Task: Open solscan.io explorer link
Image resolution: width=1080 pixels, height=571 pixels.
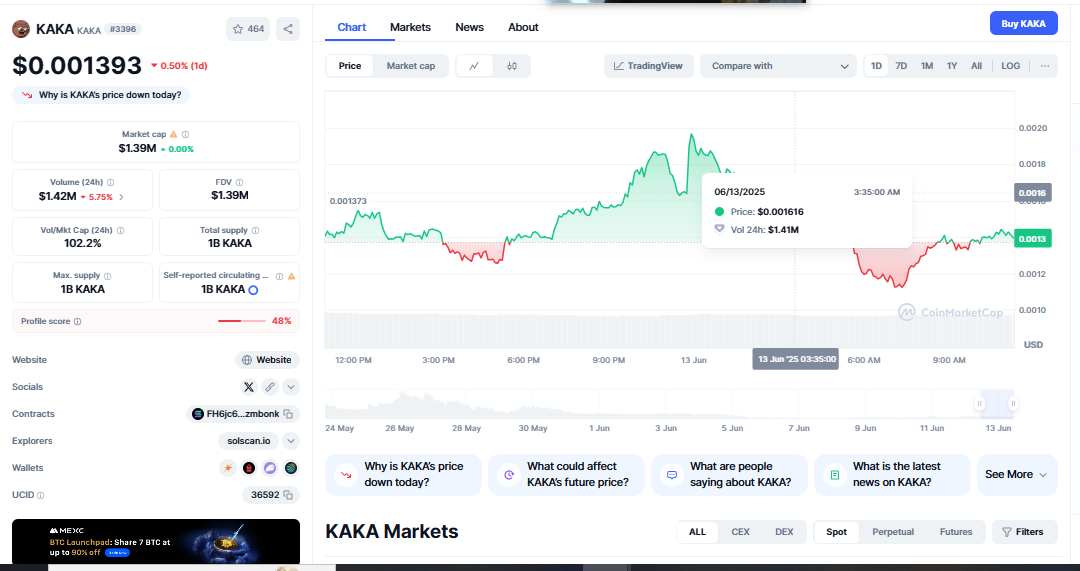Action: tap(249, 442)
